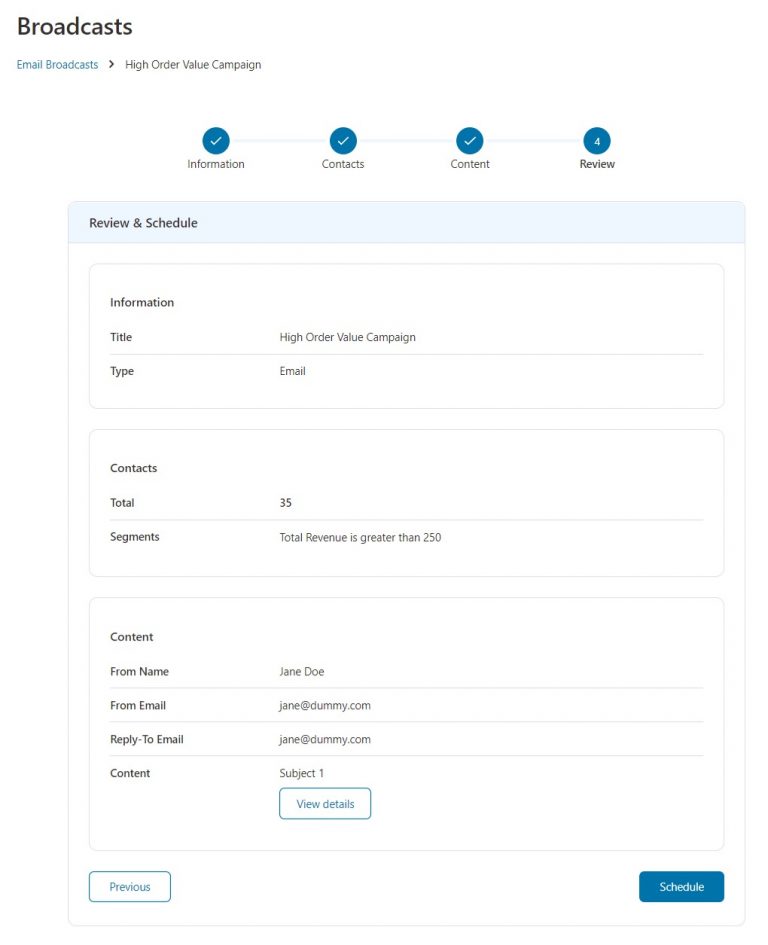Click the View details button
Image resolution: width=768 pixels, height=945 pixels.
325,803
